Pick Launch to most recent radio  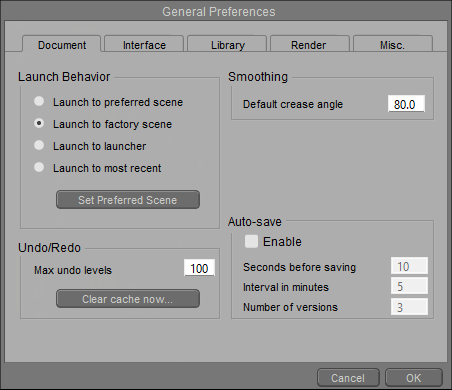[x=39, y=167]
